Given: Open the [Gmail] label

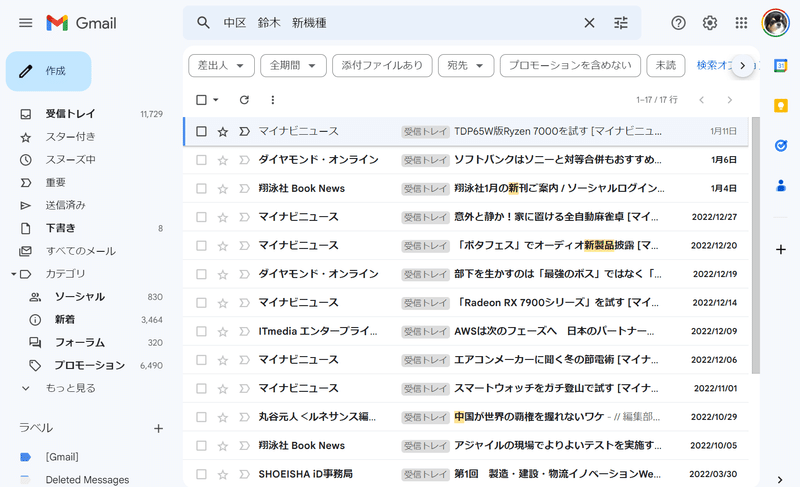Looking at the screenshot, I should [61, 457].
